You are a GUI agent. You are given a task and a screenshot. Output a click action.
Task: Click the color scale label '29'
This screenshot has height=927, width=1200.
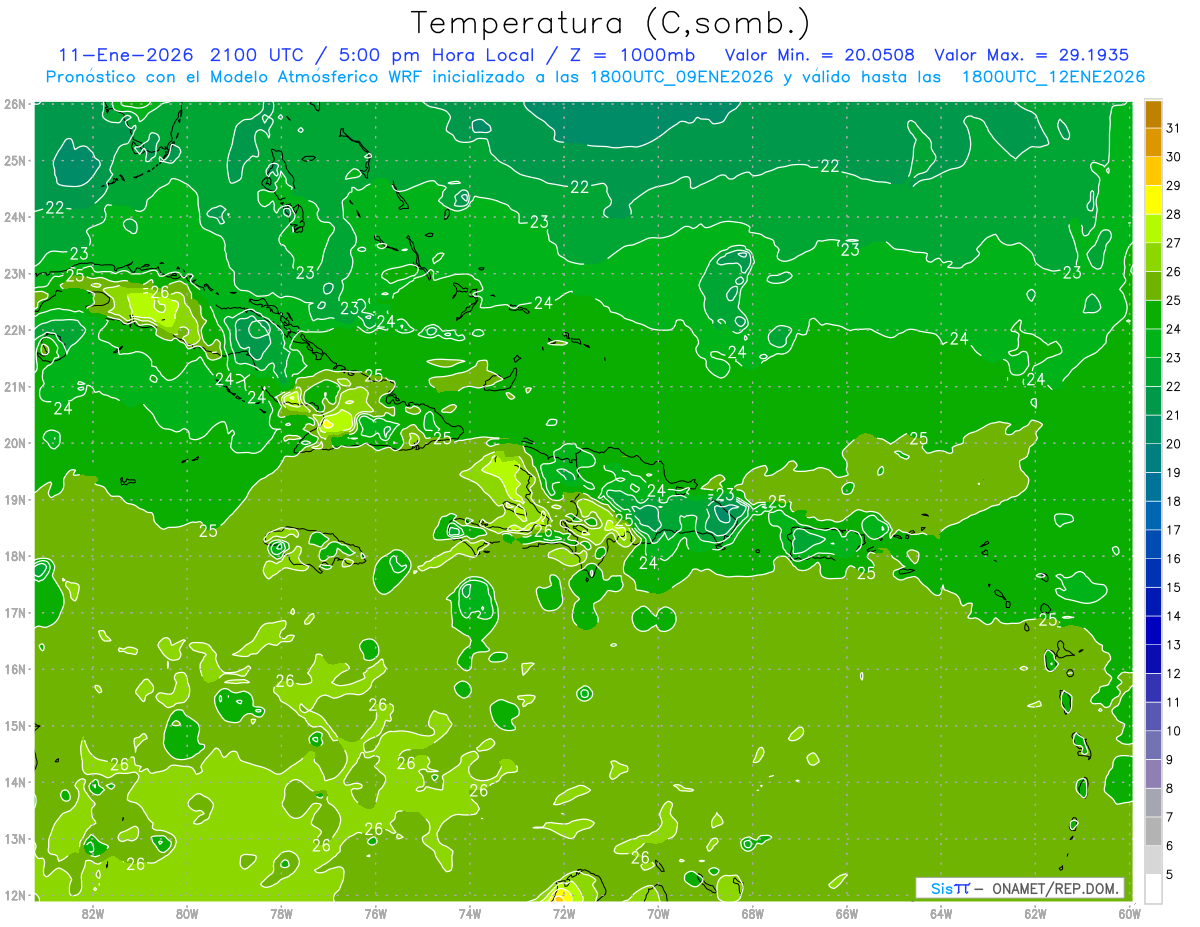tap(1173, 186)
